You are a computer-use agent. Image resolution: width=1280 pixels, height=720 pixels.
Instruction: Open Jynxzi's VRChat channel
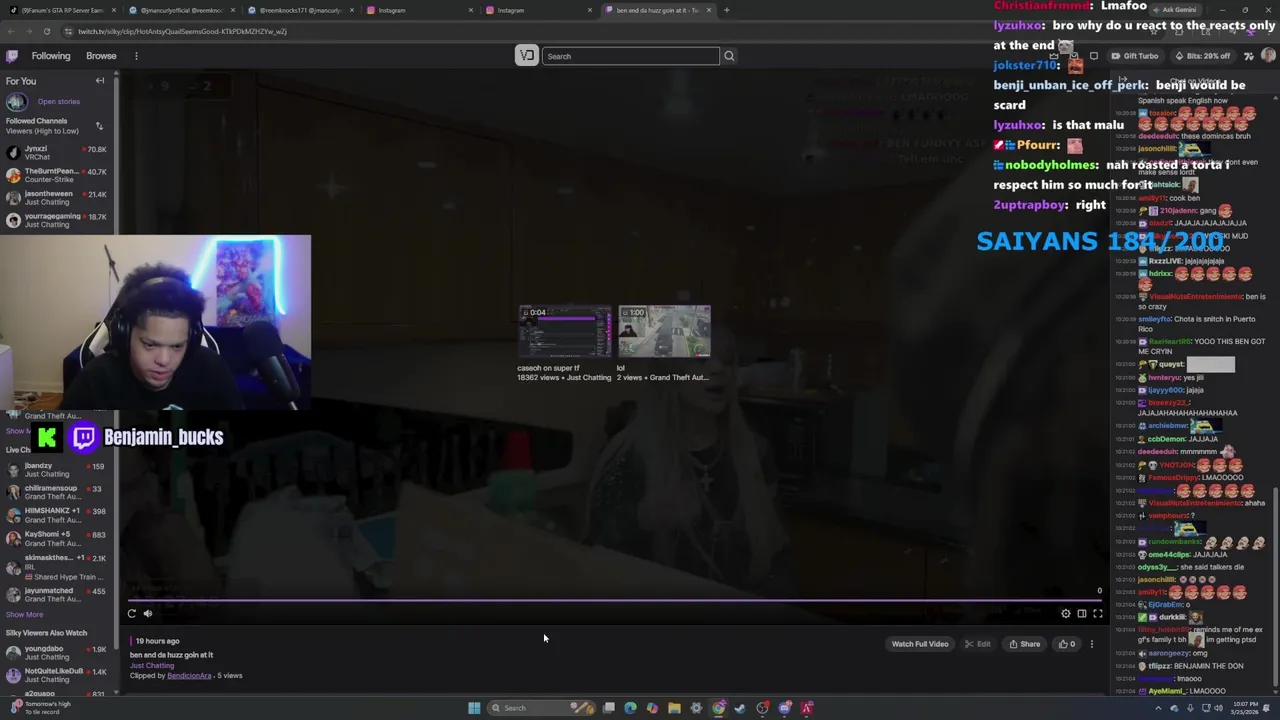click(x=57, y=153)
